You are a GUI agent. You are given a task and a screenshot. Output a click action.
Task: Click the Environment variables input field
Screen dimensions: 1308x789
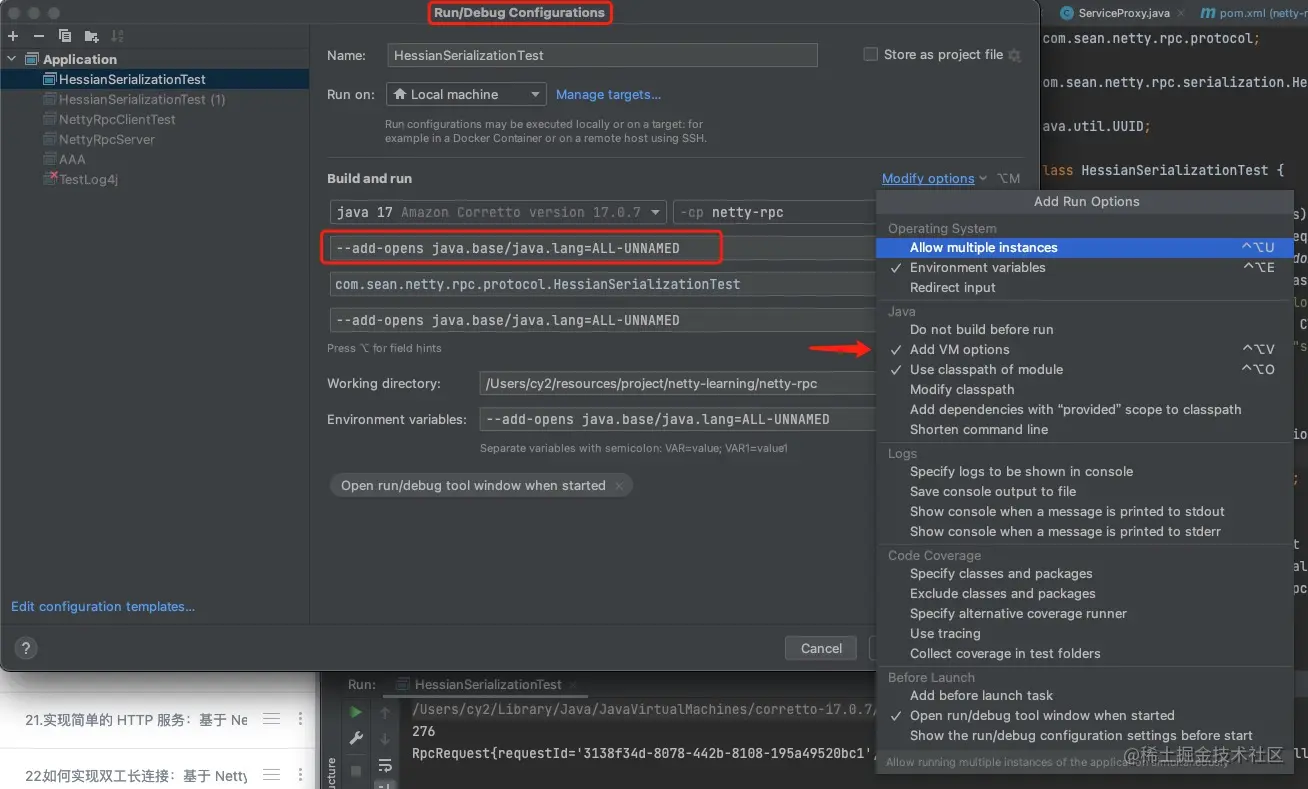[678, 419]
